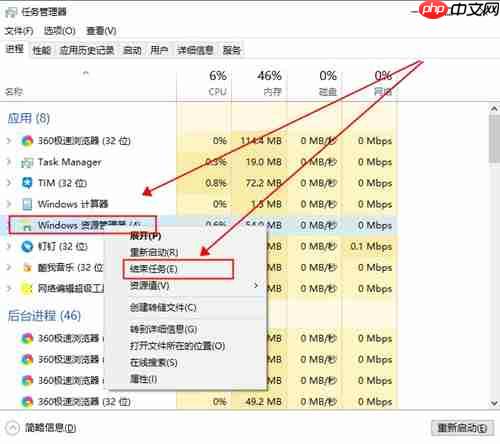Switch to the 性能 tab
The image size is (500, 444).
pyautogui.click(x=42, y=50)
